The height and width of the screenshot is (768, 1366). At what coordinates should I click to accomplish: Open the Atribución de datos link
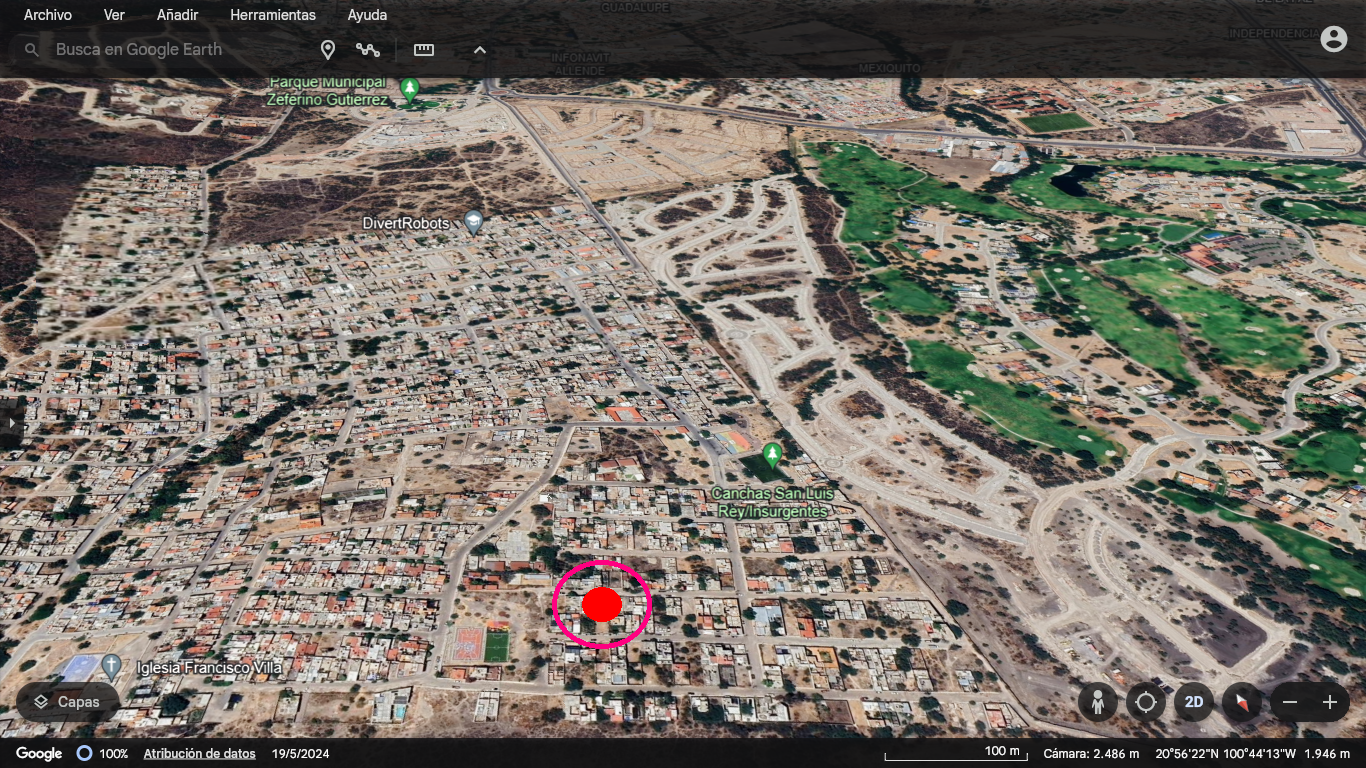click(x=199, y=754)
